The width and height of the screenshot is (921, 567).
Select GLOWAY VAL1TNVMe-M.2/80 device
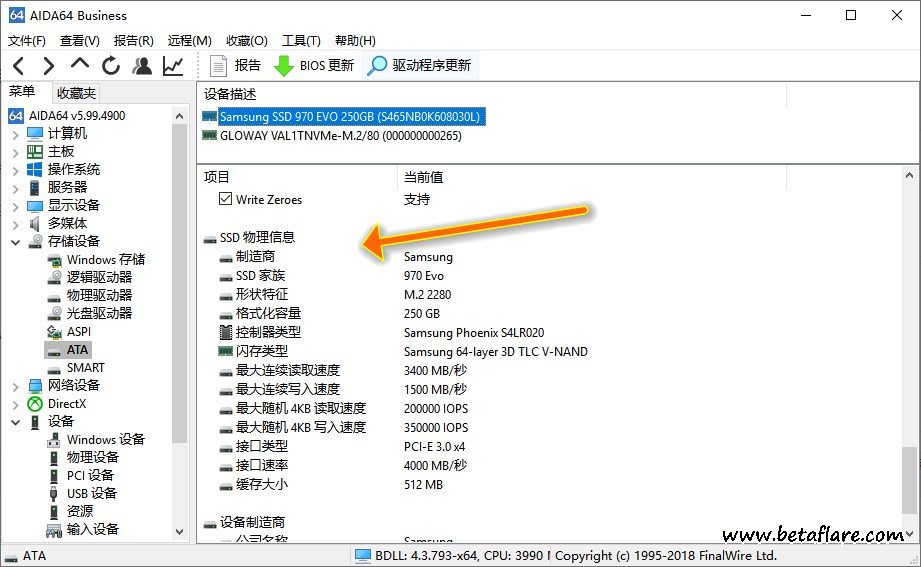[x=340, y=136]
